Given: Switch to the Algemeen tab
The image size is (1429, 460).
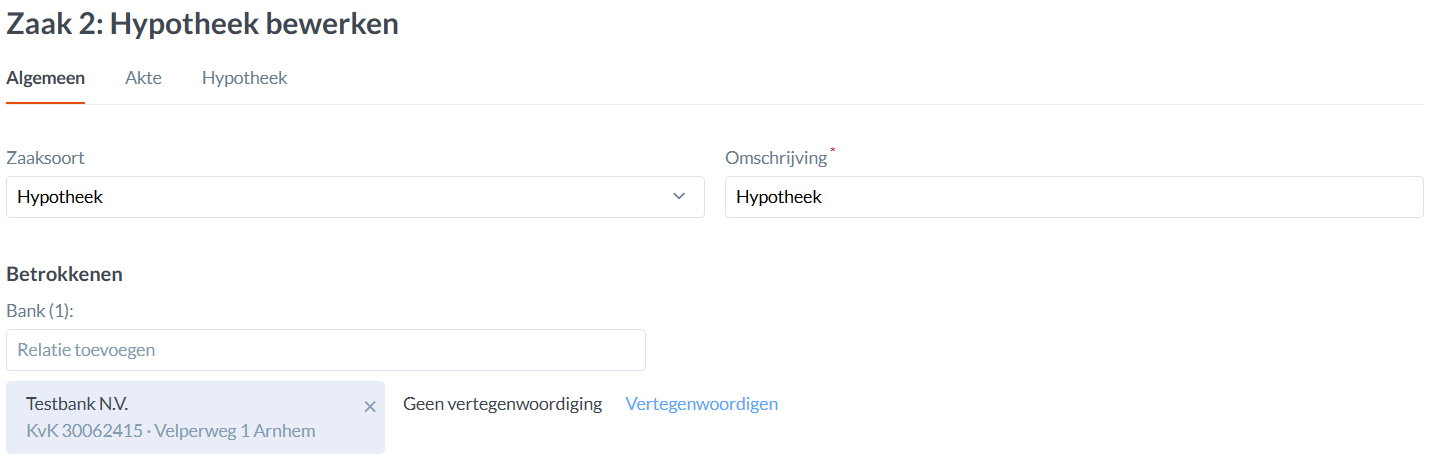Looking at the screenshot, I should pos(46,78).
